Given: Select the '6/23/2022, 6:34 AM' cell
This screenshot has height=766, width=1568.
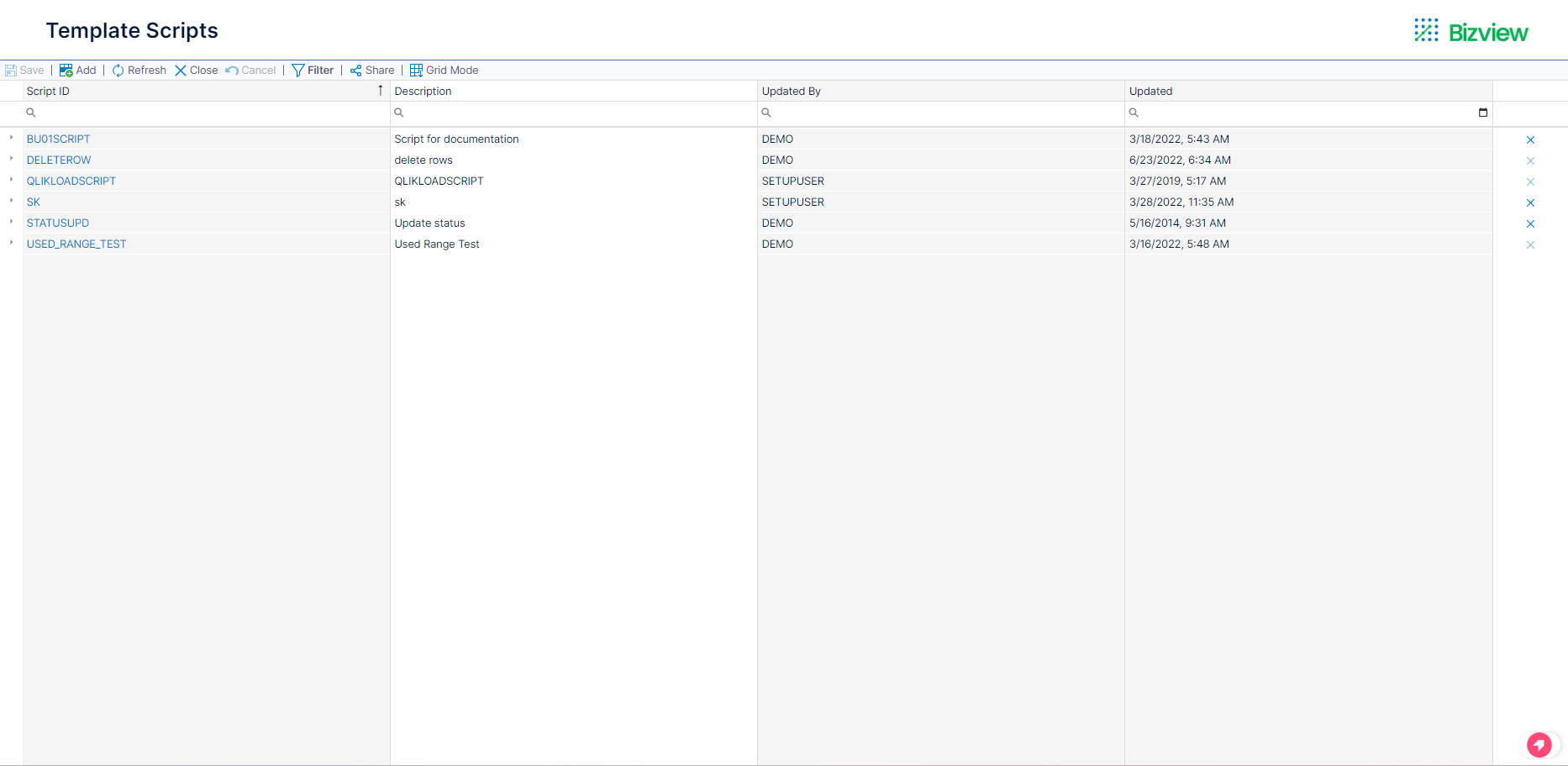Looking at the screenshot, I should click(1308, 160).
